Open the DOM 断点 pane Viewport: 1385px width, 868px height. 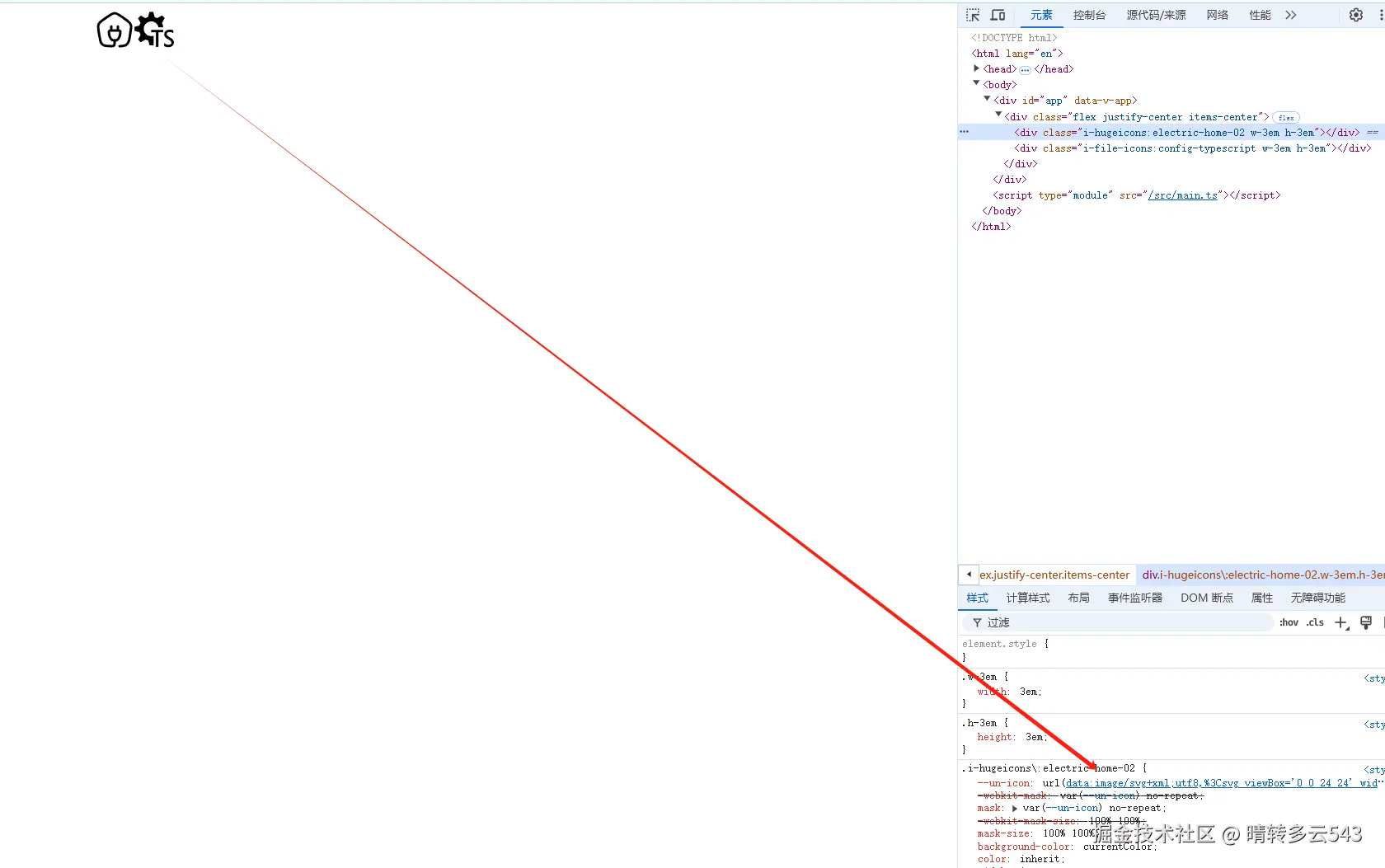[x=1207, y=598]
